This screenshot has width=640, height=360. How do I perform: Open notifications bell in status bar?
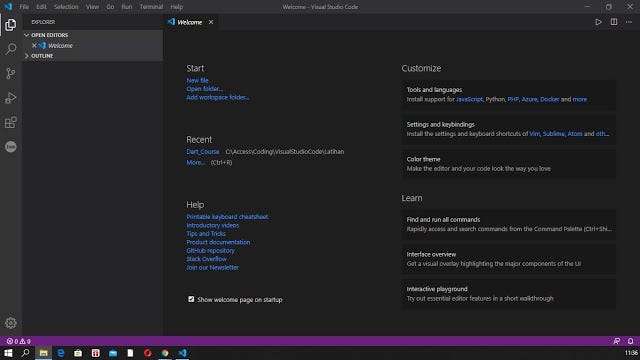point(631,341)
